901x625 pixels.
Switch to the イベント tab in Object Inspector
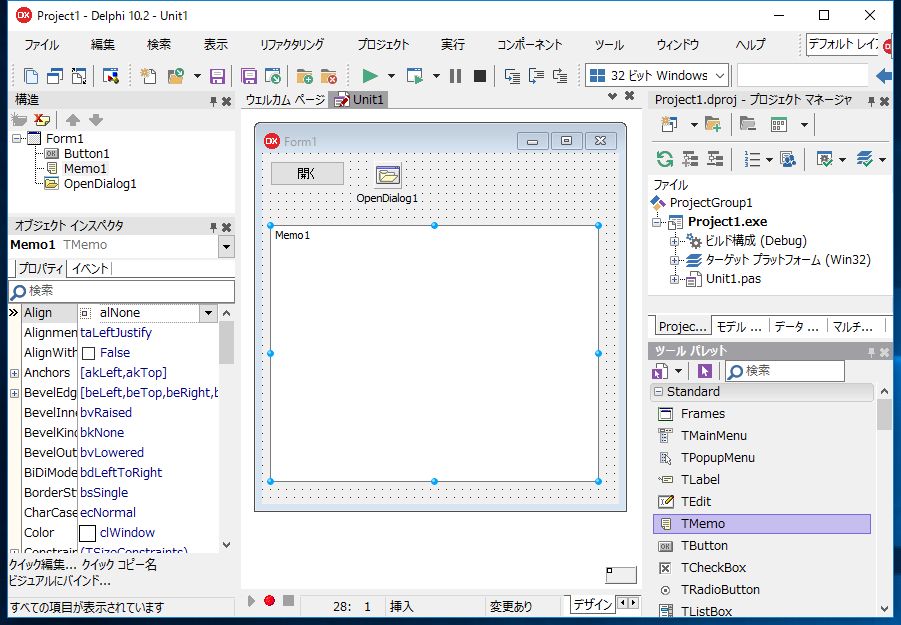(89, 268)
